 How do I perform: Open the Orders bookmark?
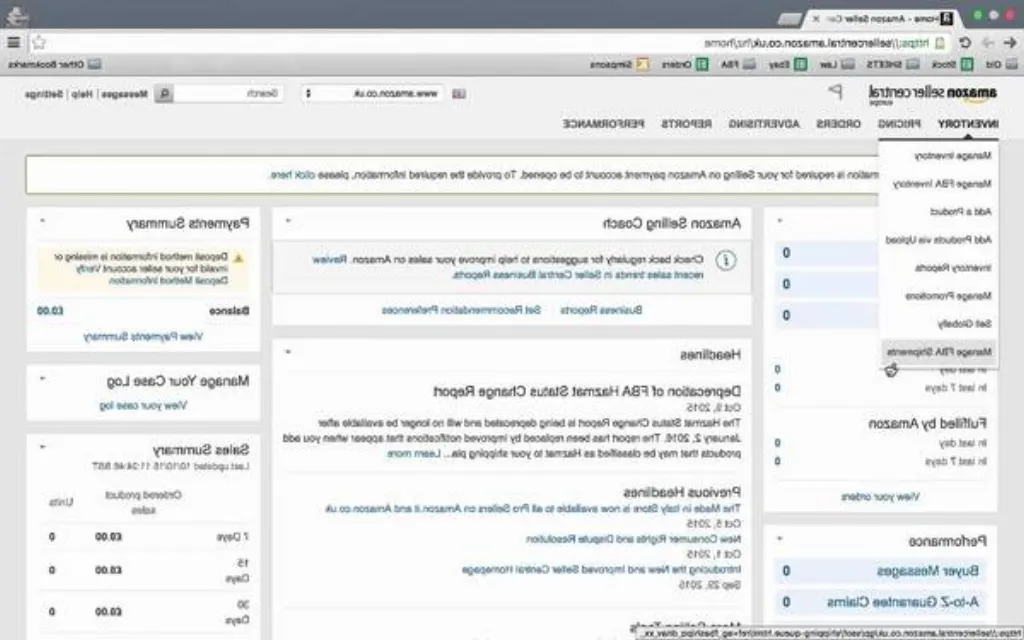coord(685,64)
